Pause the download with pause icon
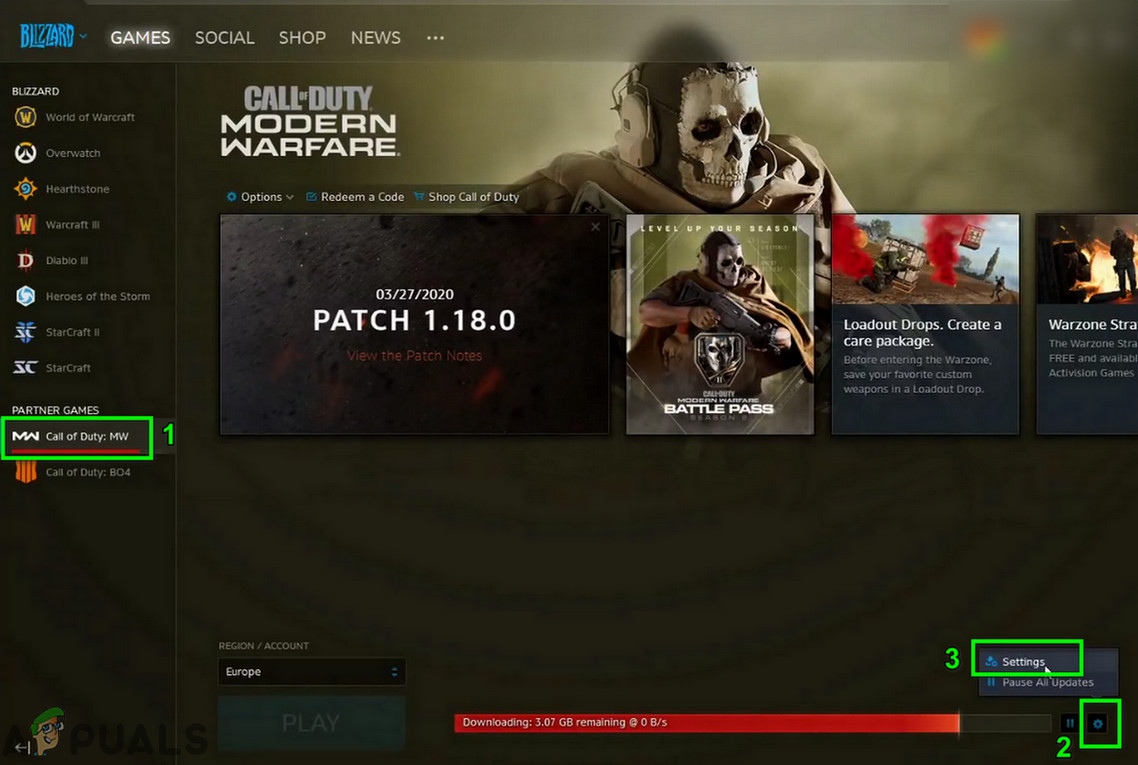The height and width of the screenshot is (765, 1138). pos(1070,723)
